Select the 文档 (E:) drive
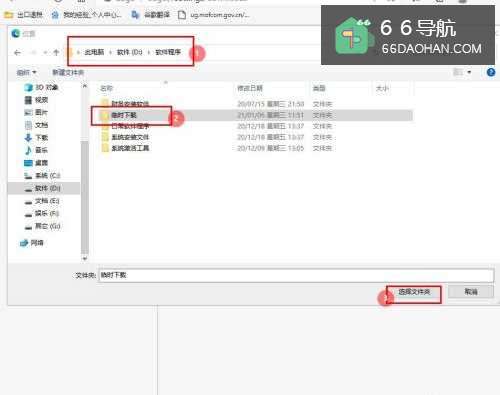Image resolution: width=500 pixels, height=395 pixels. tap(42, 201)
